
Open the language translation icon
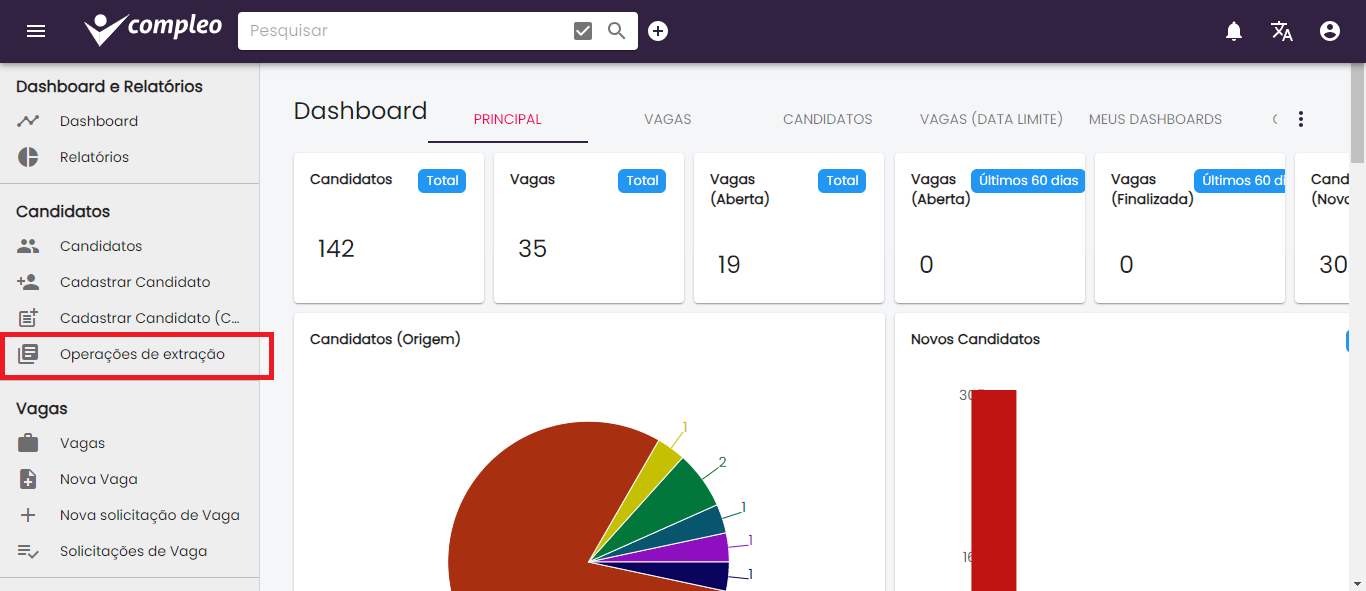click(1282, 31)
